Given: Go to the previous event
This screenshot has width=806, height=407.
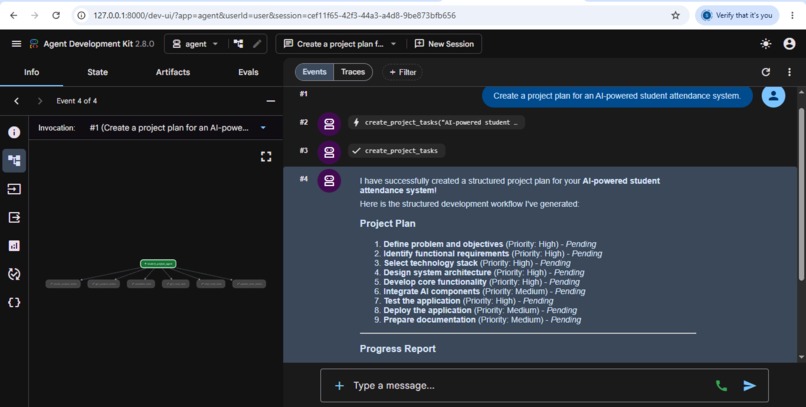Looking at the screenshot, I should click(16, 101).
